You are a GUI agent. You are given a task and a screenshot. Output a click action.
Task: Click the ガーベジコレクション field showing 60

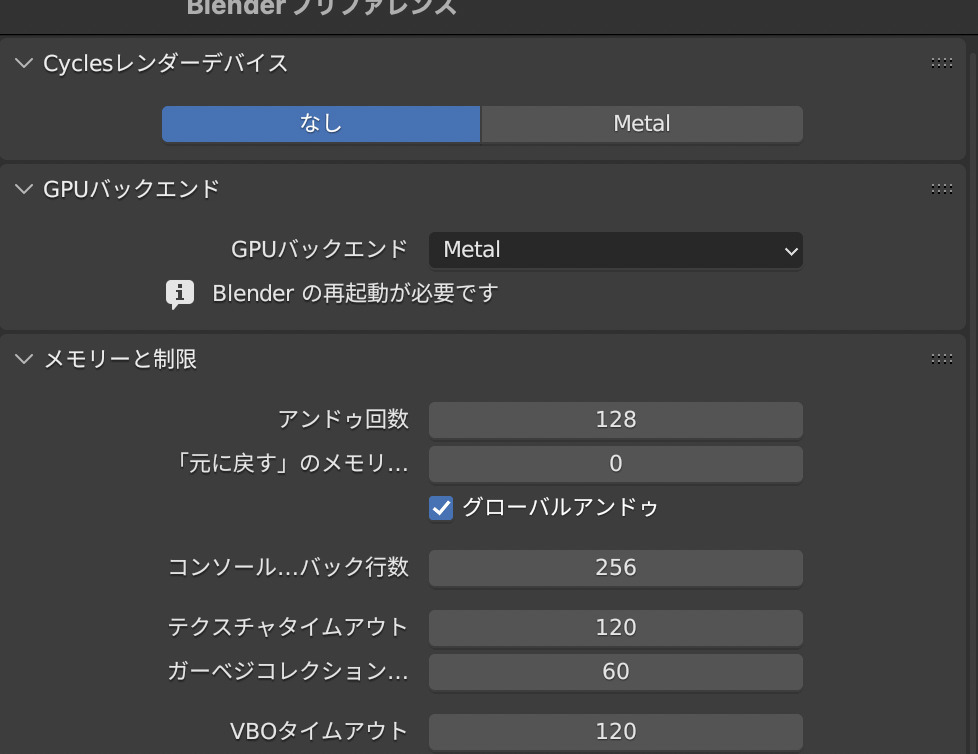(x=616, y=672)
